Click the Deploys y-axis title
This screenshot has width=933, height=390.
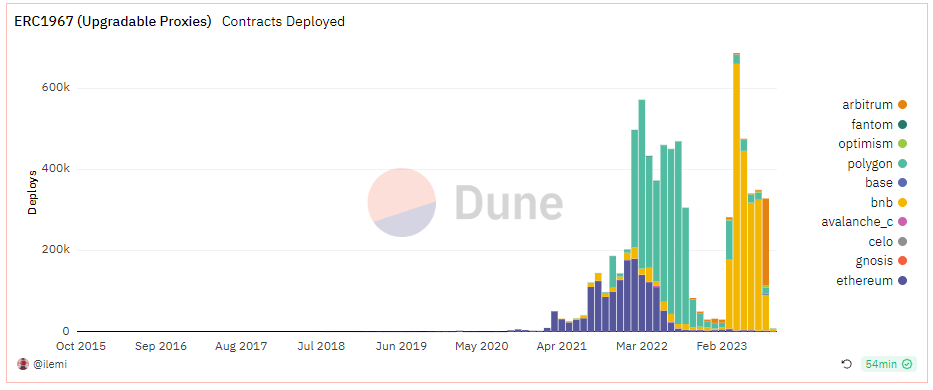(33, 192)
